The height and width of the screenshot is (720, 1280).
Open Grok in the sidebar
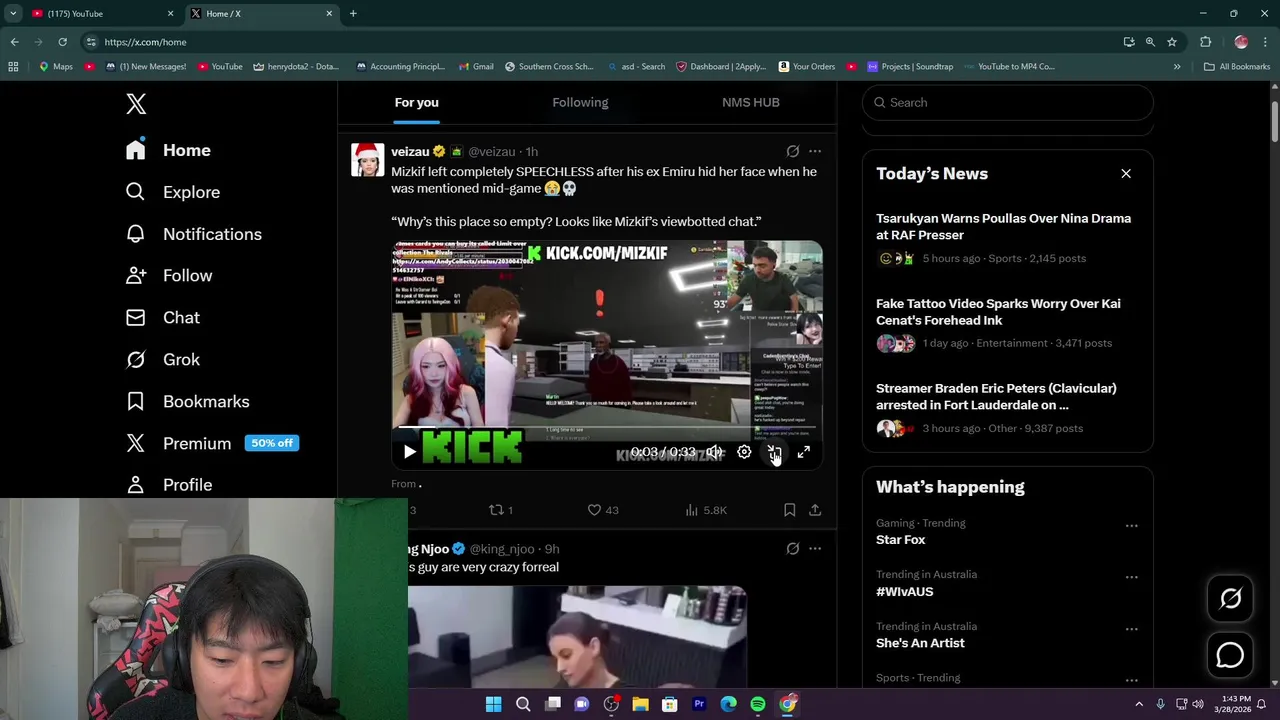click(162, 360)
